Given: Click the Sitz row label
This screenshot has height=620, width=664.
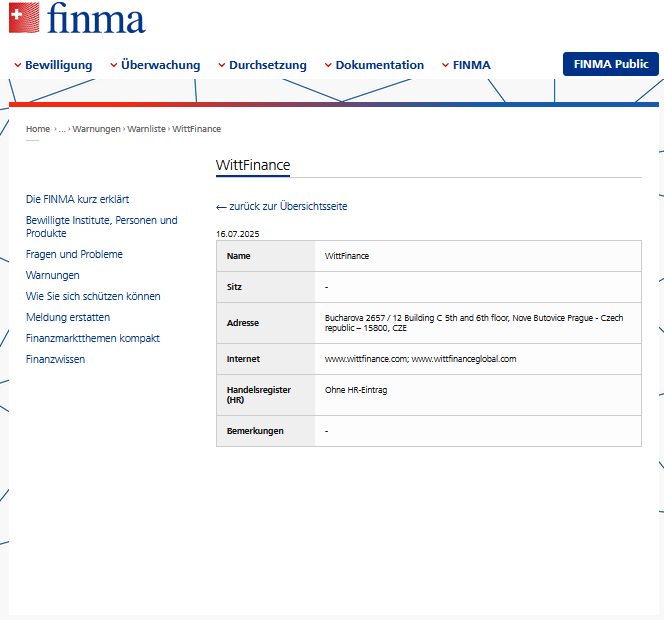Looking at the screenshot, I should tap(234, 287).
